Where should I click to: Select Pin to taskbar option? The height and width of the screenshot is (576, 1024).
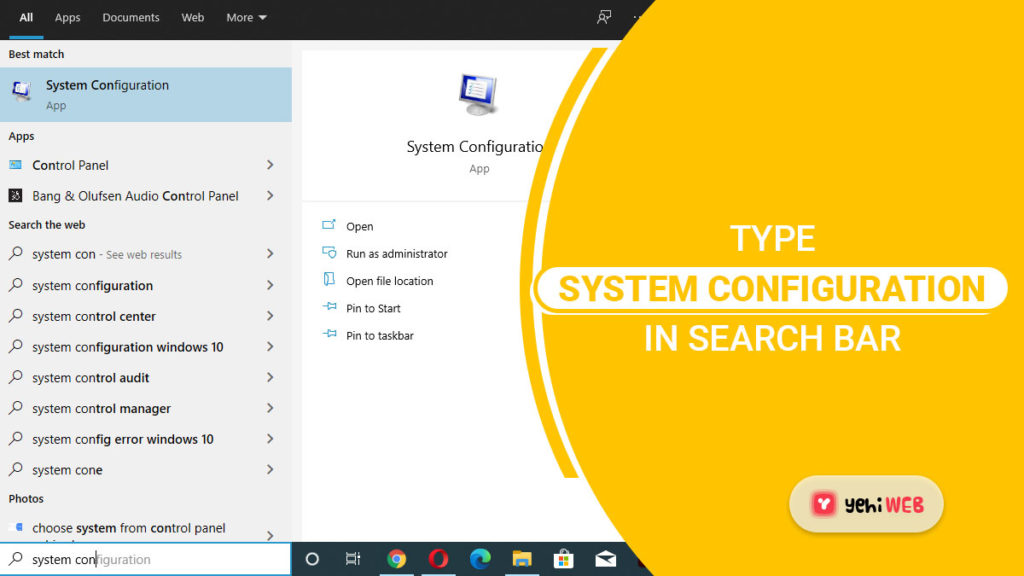pos(379,336)
